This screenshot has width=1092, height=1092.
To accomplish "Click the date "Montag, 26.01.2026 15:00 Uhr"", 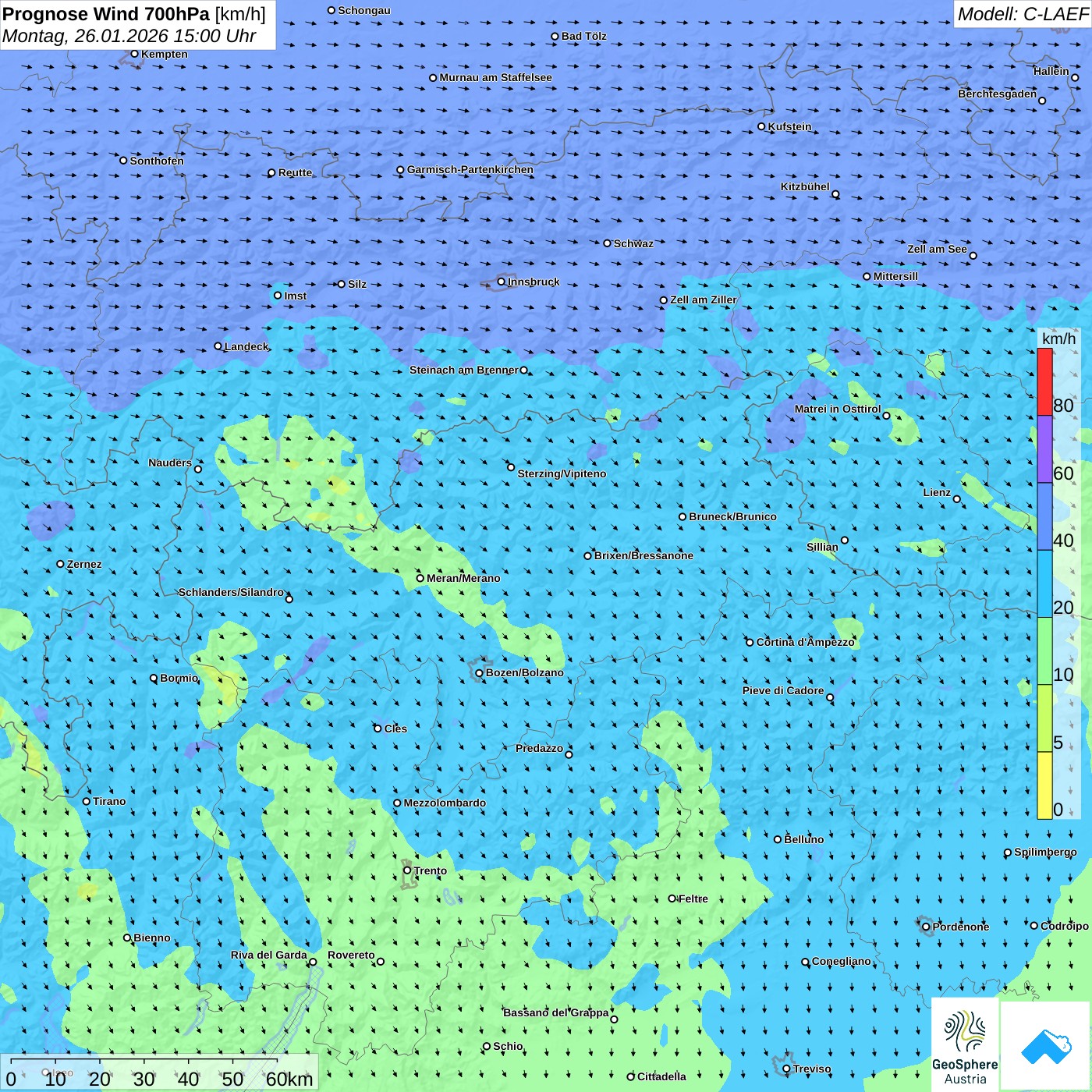I will [129, 36].
